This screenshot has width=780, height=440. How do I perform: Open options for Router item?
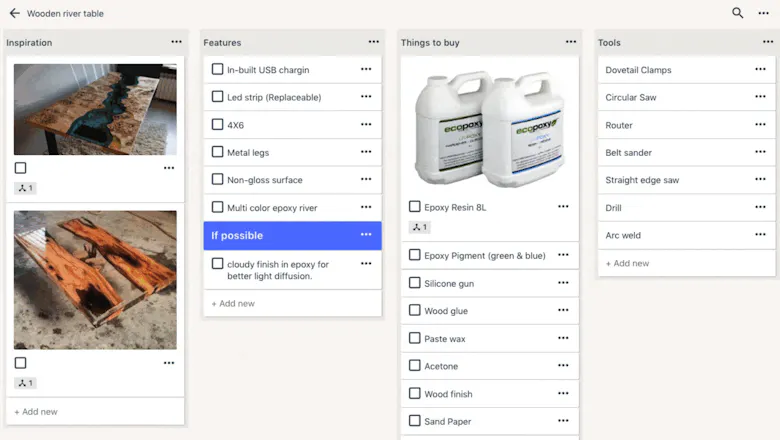click(x=760, y=124)
